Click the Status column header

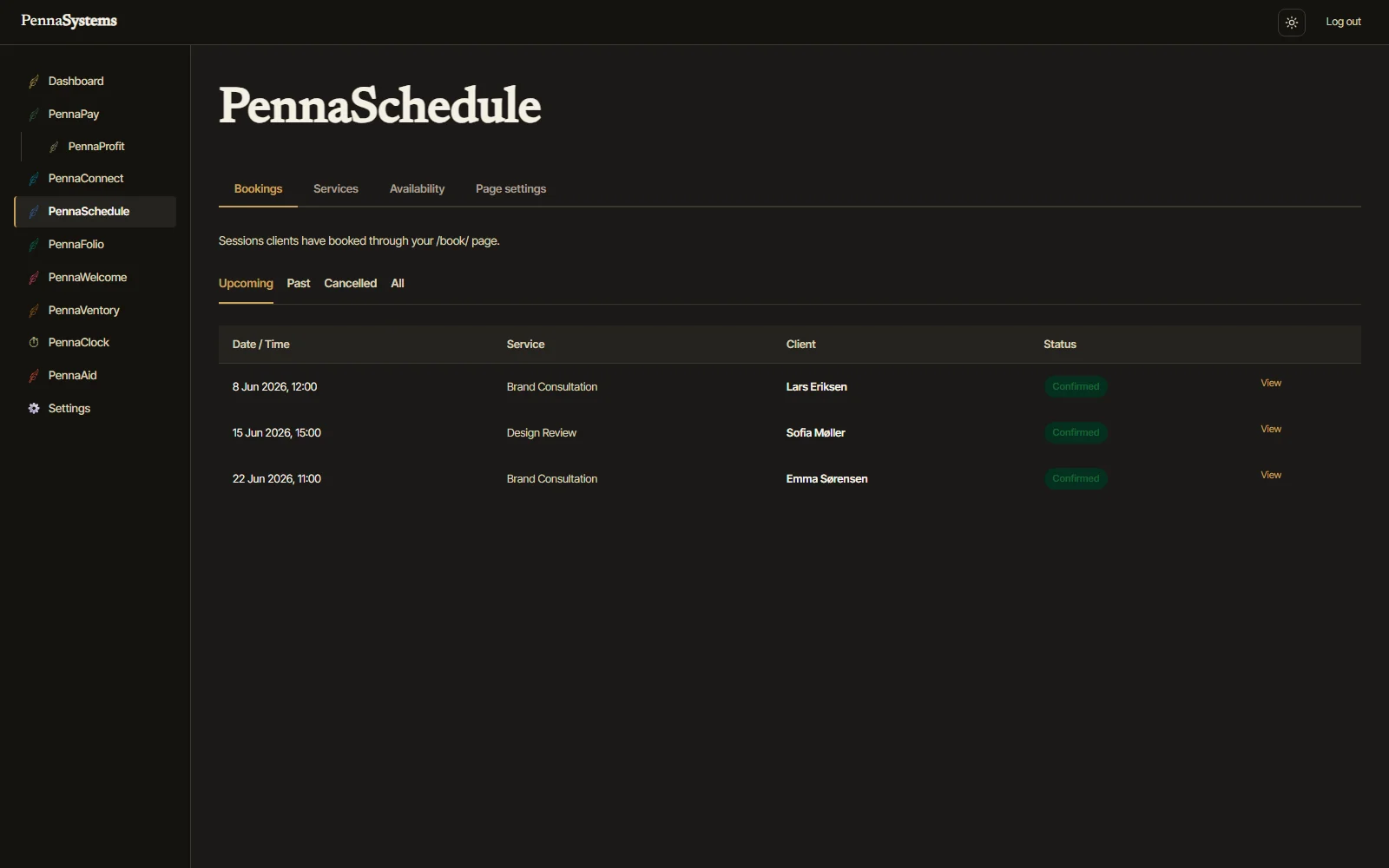click(x=1059, y=345)
